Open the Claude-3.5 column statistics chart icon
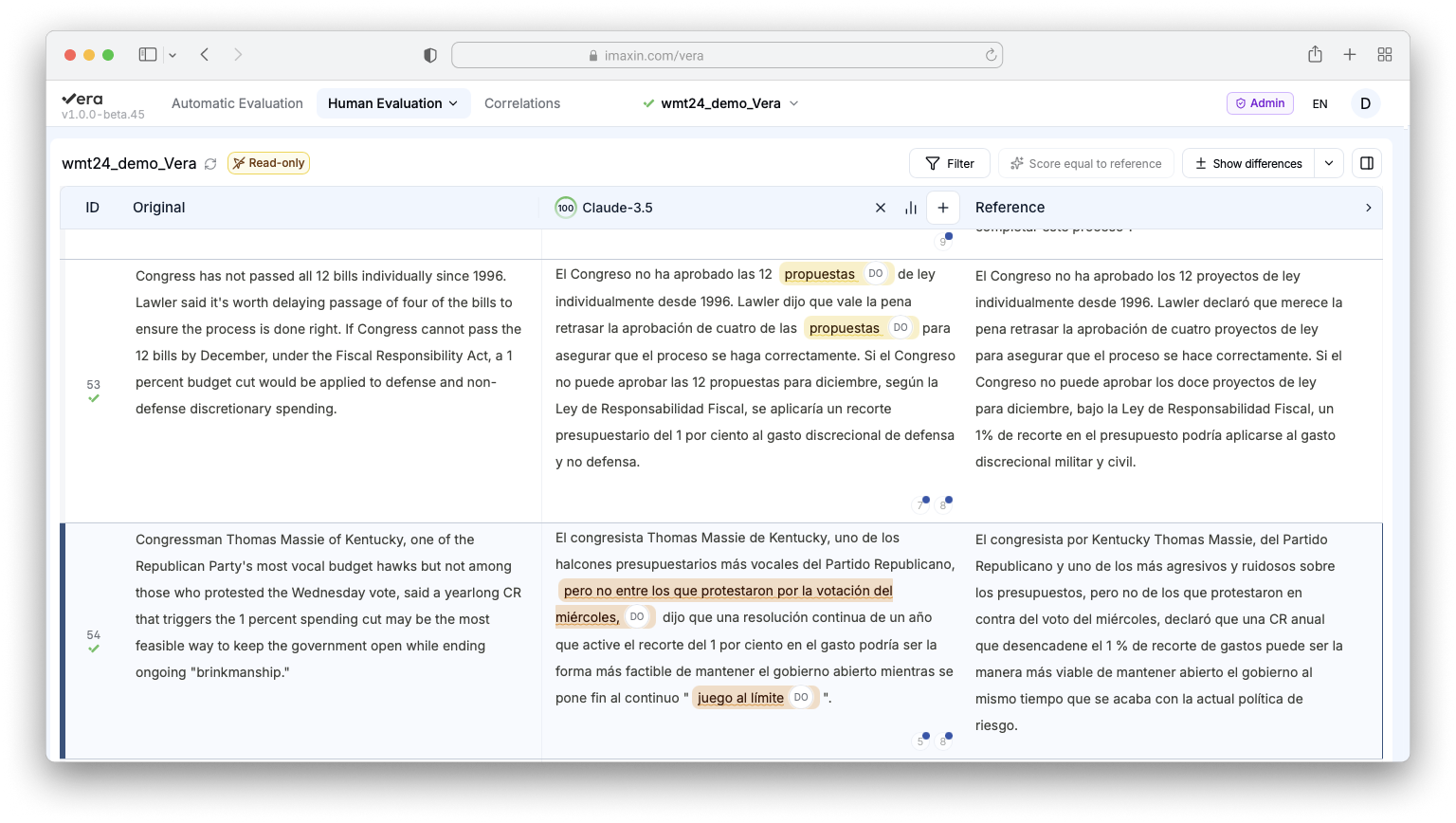The image size is (1456, 823). 911,208
